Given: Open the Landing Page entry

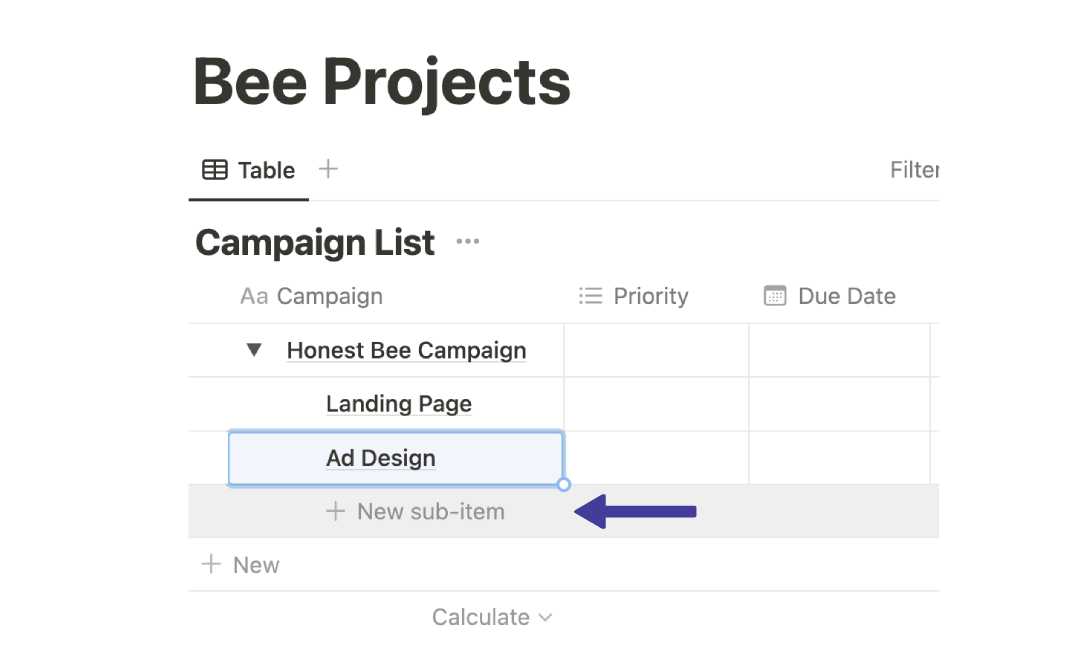Looking at the screenshot, I should click(x=398, y=403).
